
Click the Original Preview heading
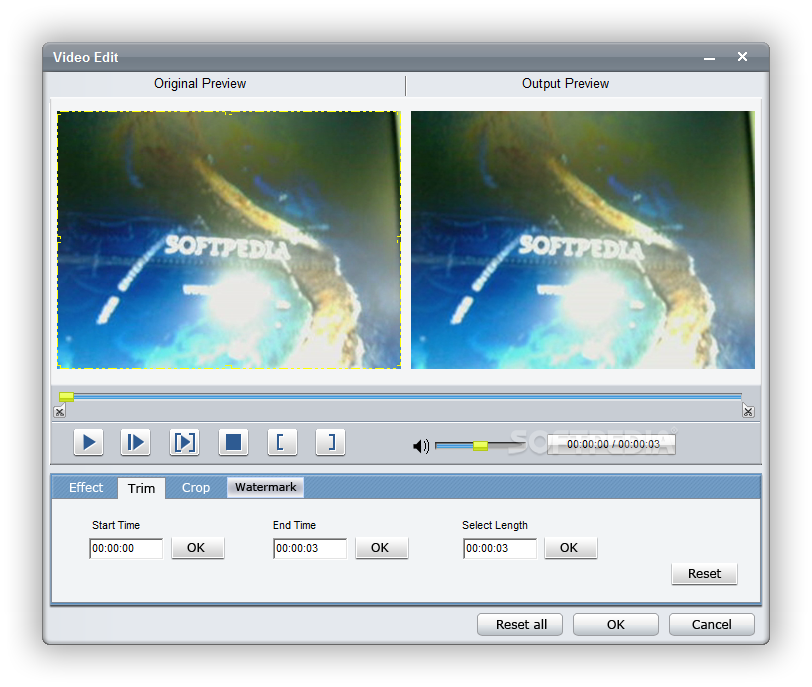click(x=200, y=83)
